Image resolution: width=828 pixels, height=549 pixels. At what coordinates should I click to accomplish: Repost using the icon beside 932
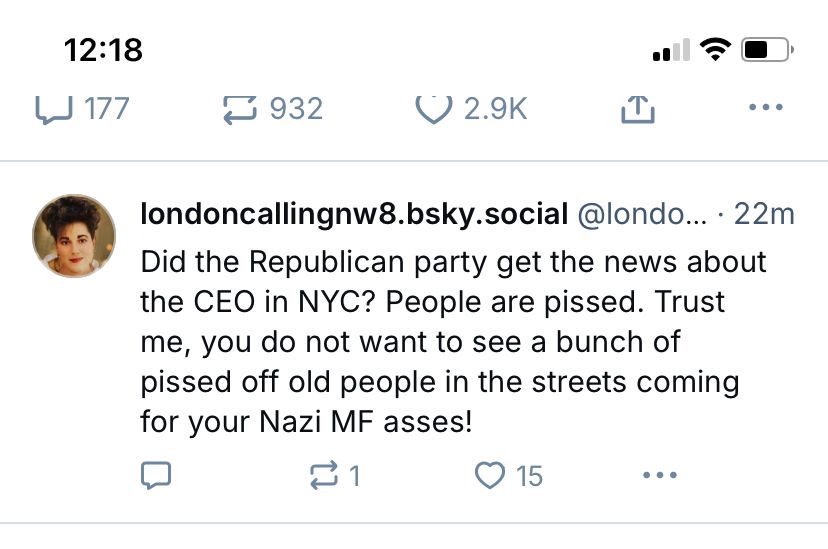(240, 108)
